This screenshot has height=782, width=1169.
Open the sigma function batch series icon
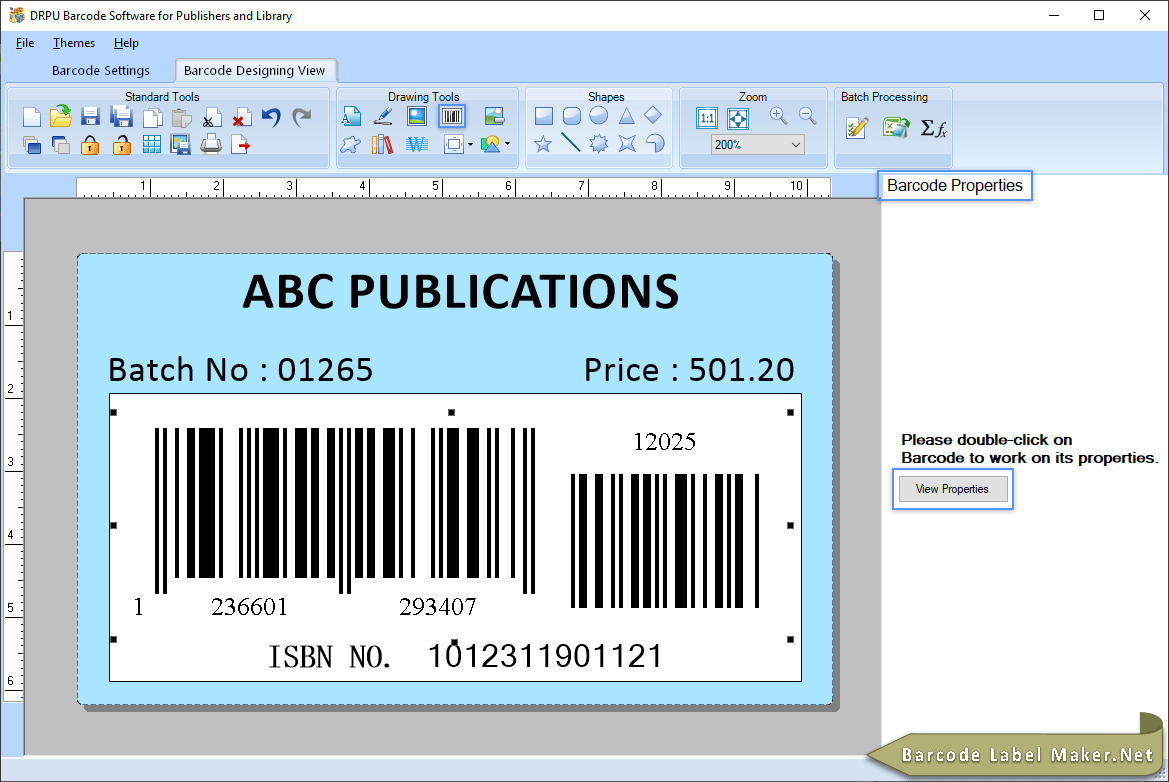933,128
